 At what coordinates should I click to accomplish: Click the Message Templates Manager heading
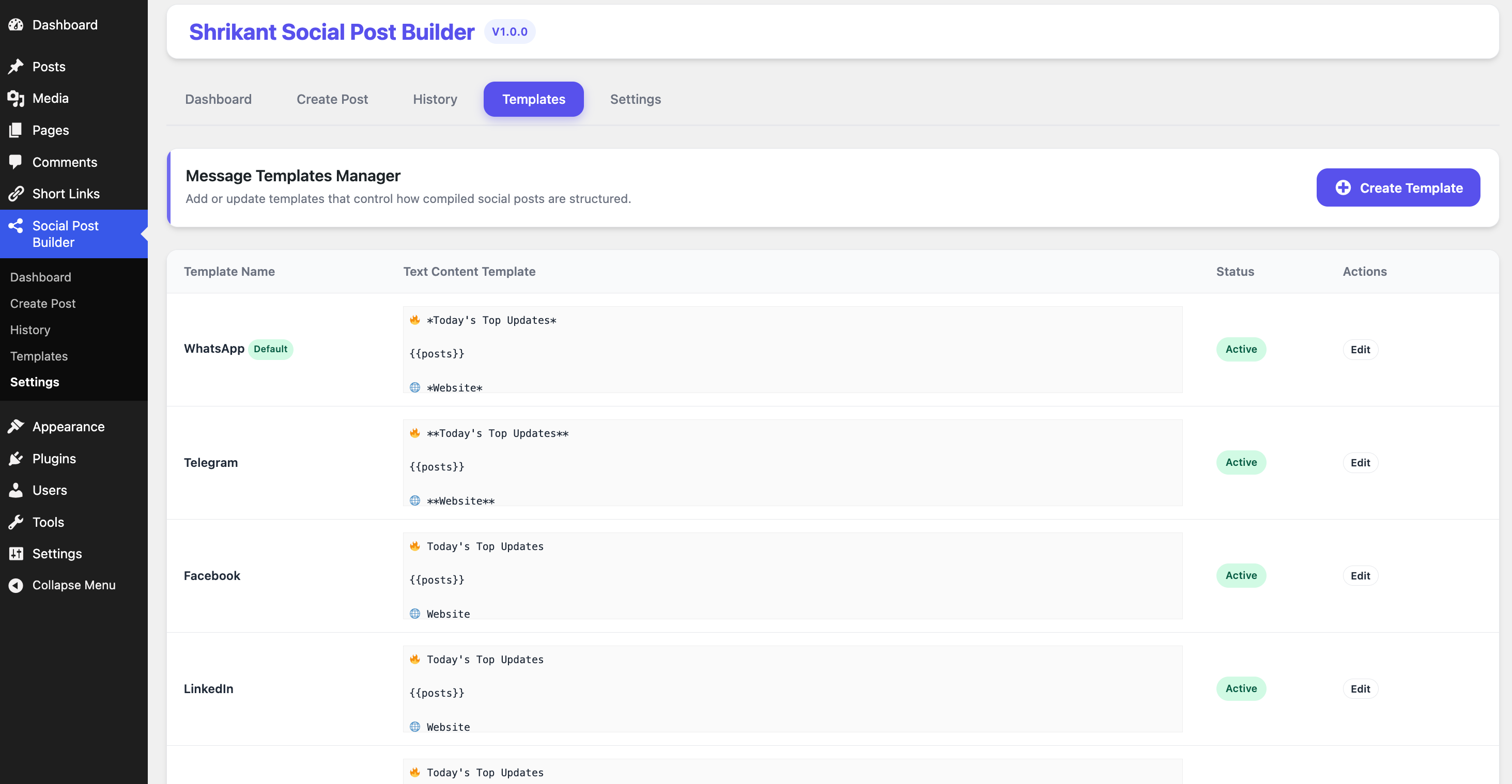point(293,176)
